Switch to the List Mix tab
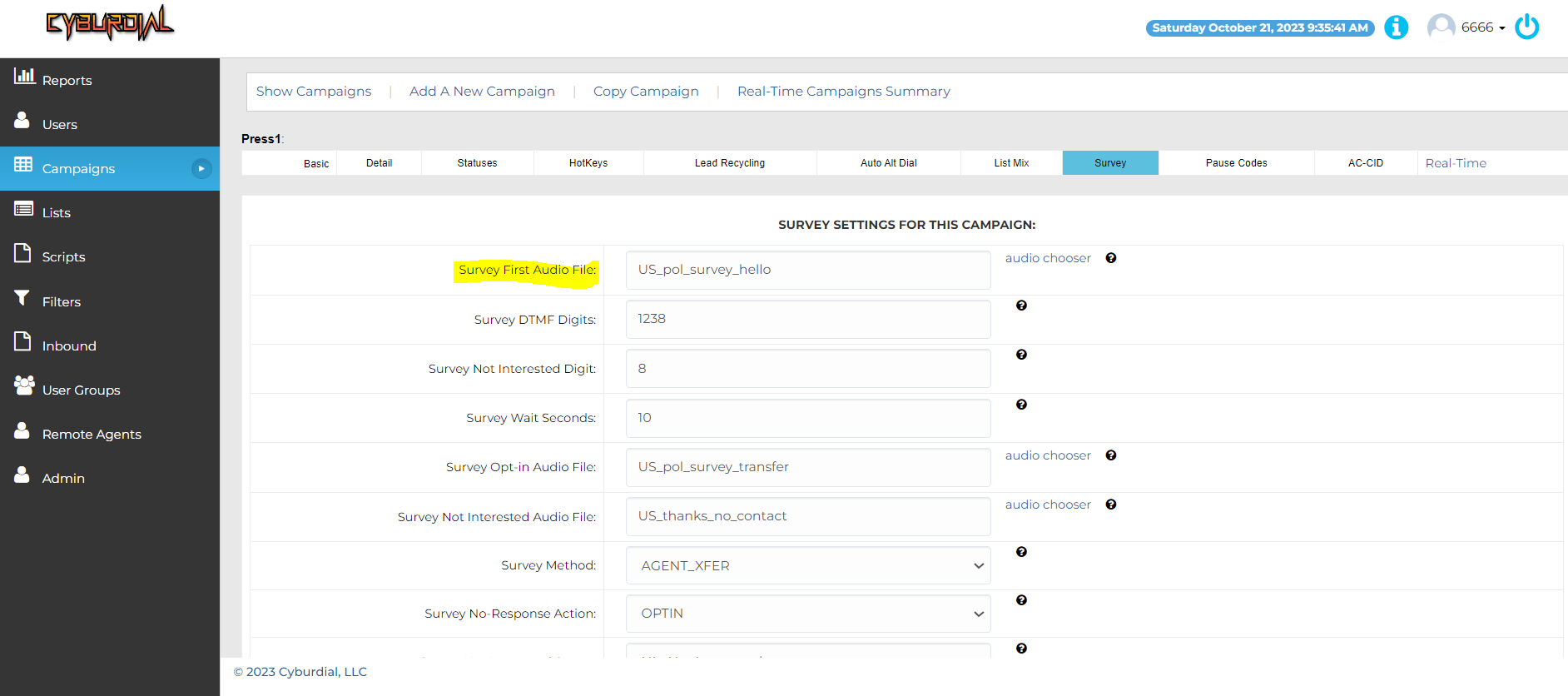The height and width of the screenshot is (696, 1568). (x=1011, y=163)
